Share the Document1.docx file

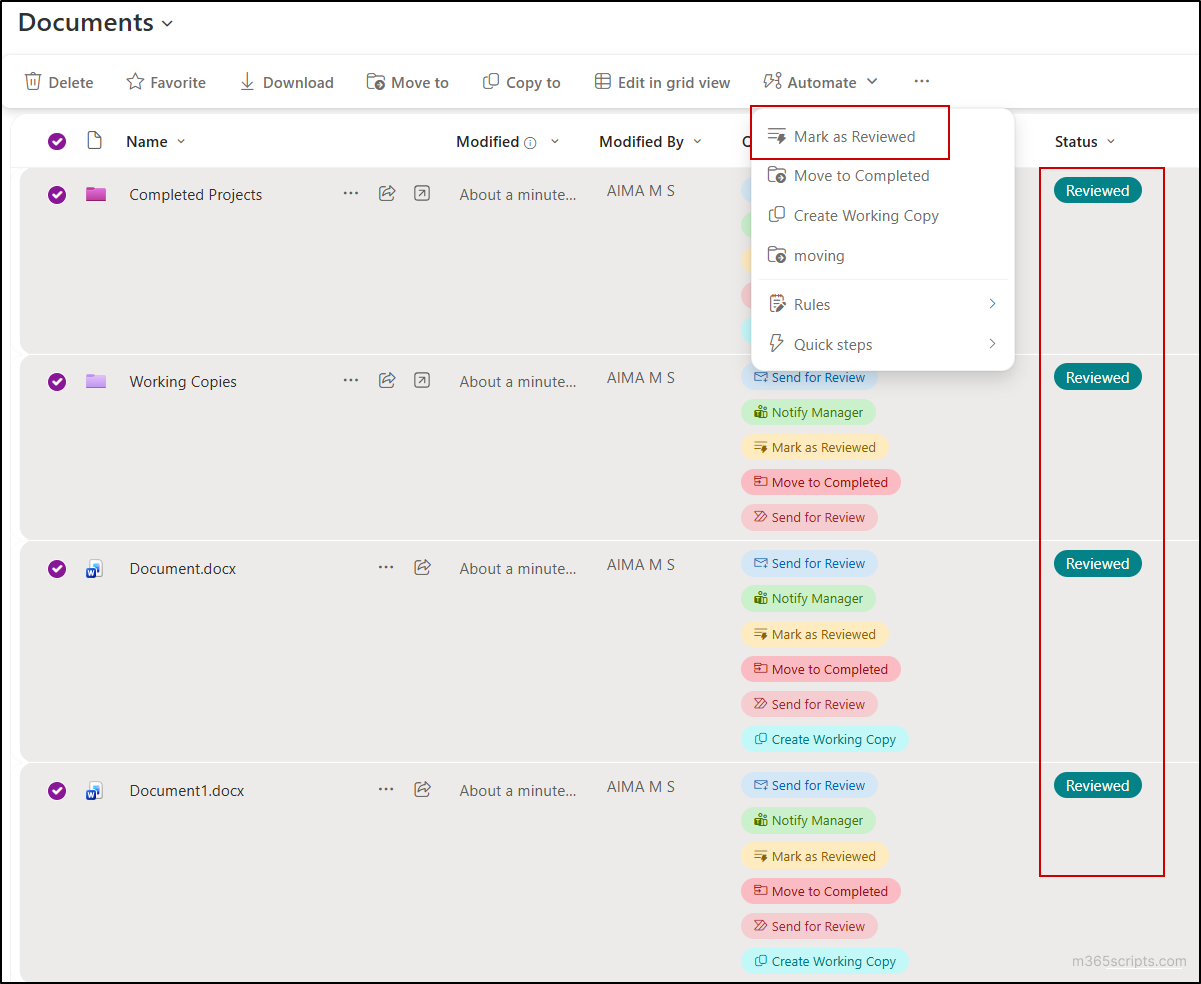point(422,789)
